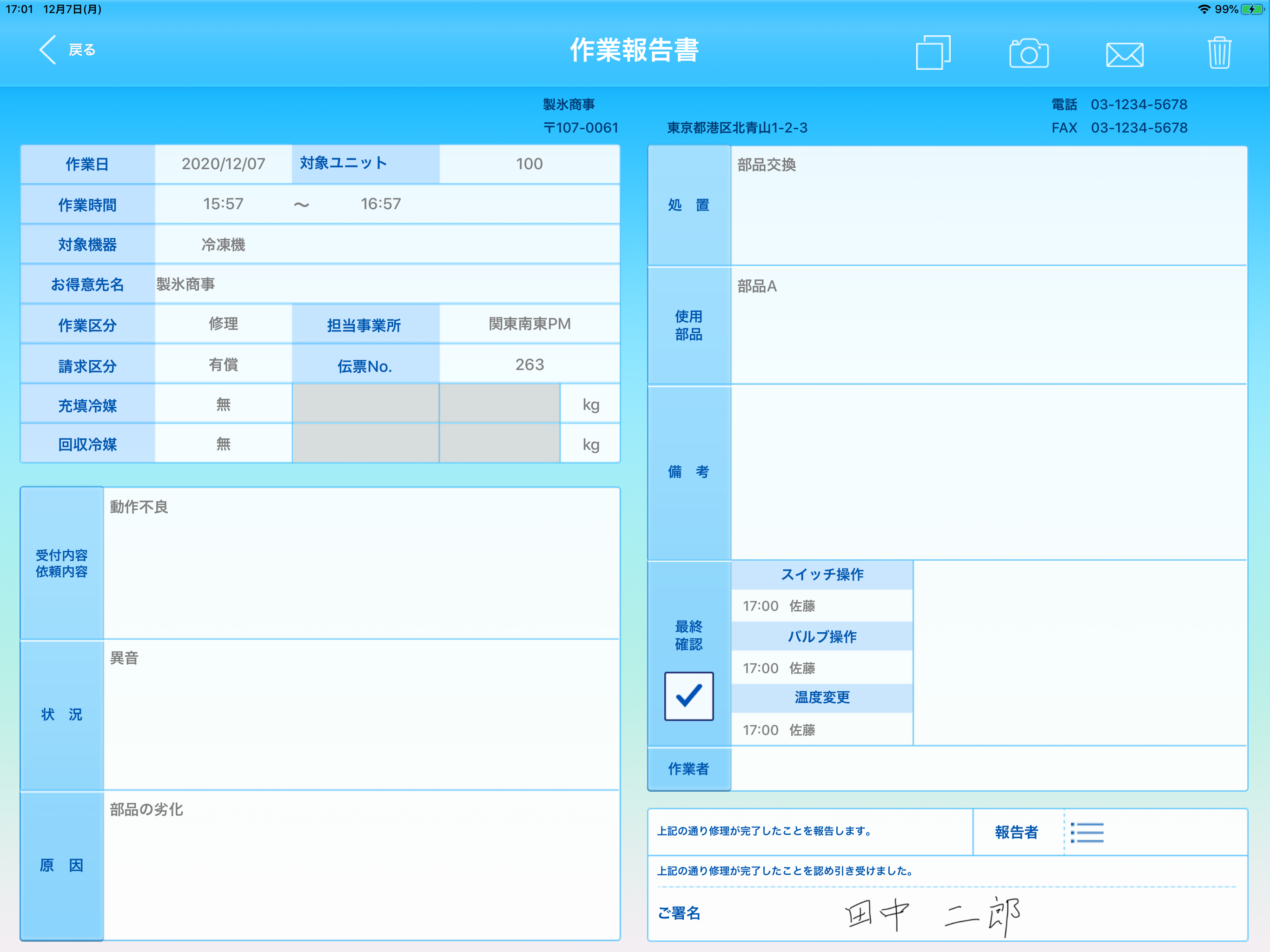
Task: Edit 伝票No. value 263
Action: 529,364
